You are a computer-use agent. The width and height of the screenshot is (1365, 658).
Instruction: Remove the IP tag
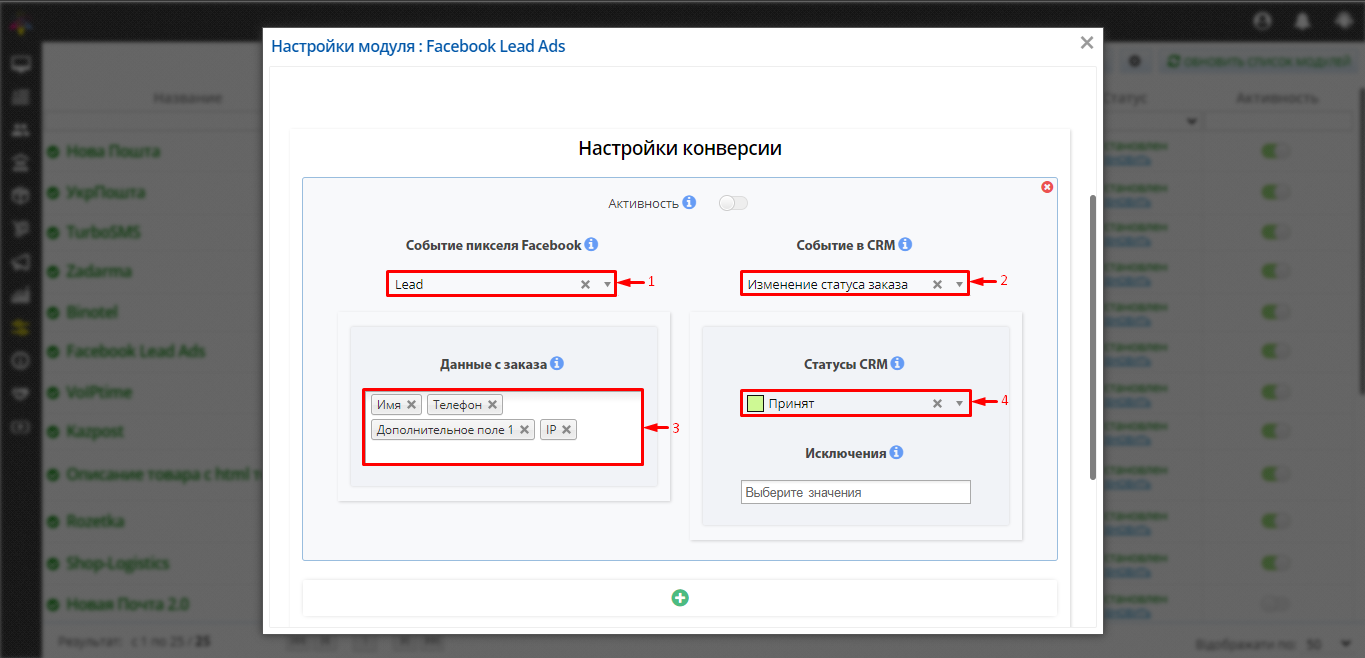coord(566,430)
